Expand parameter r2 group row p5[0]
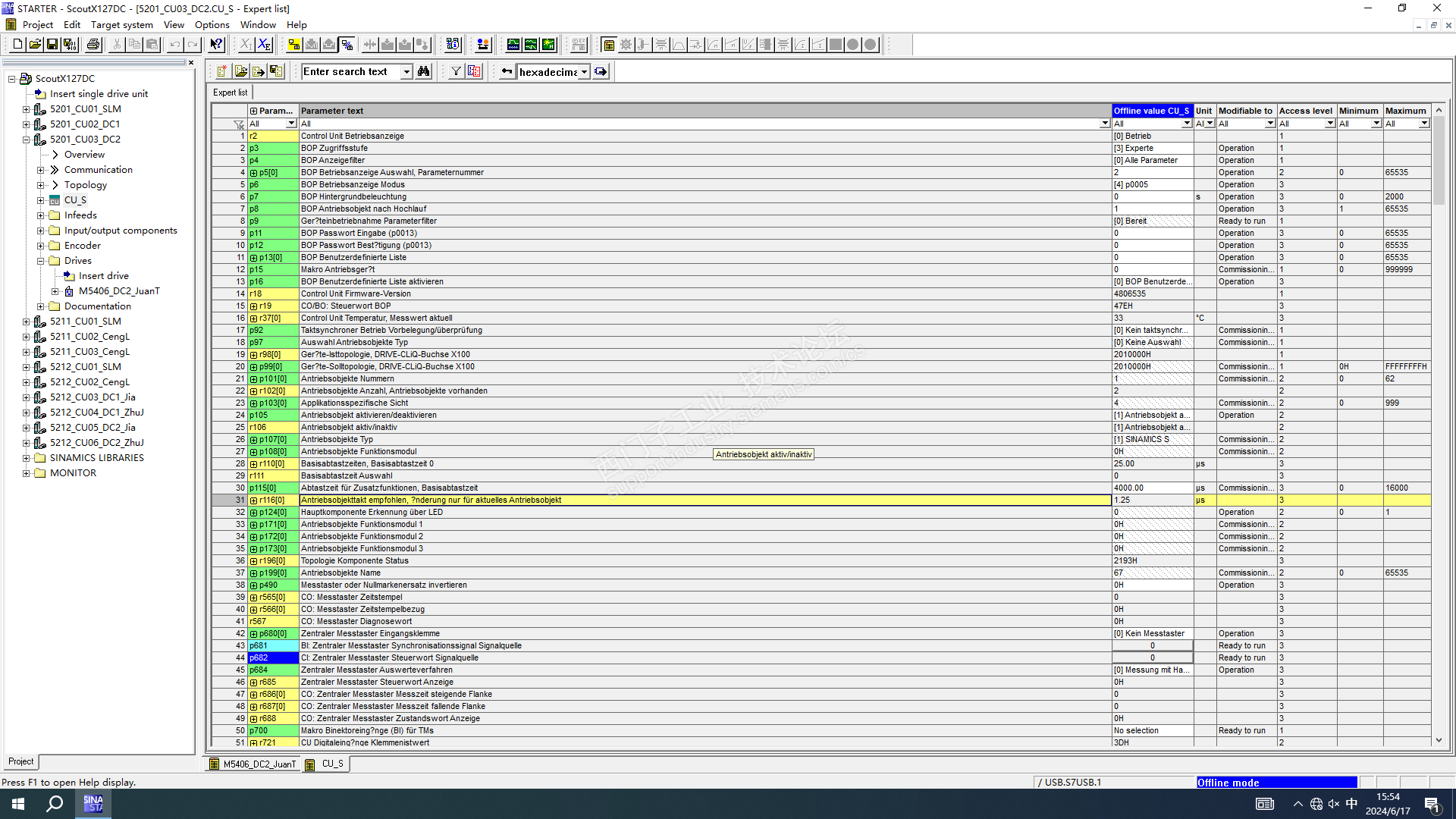 [x=254, y=173]
